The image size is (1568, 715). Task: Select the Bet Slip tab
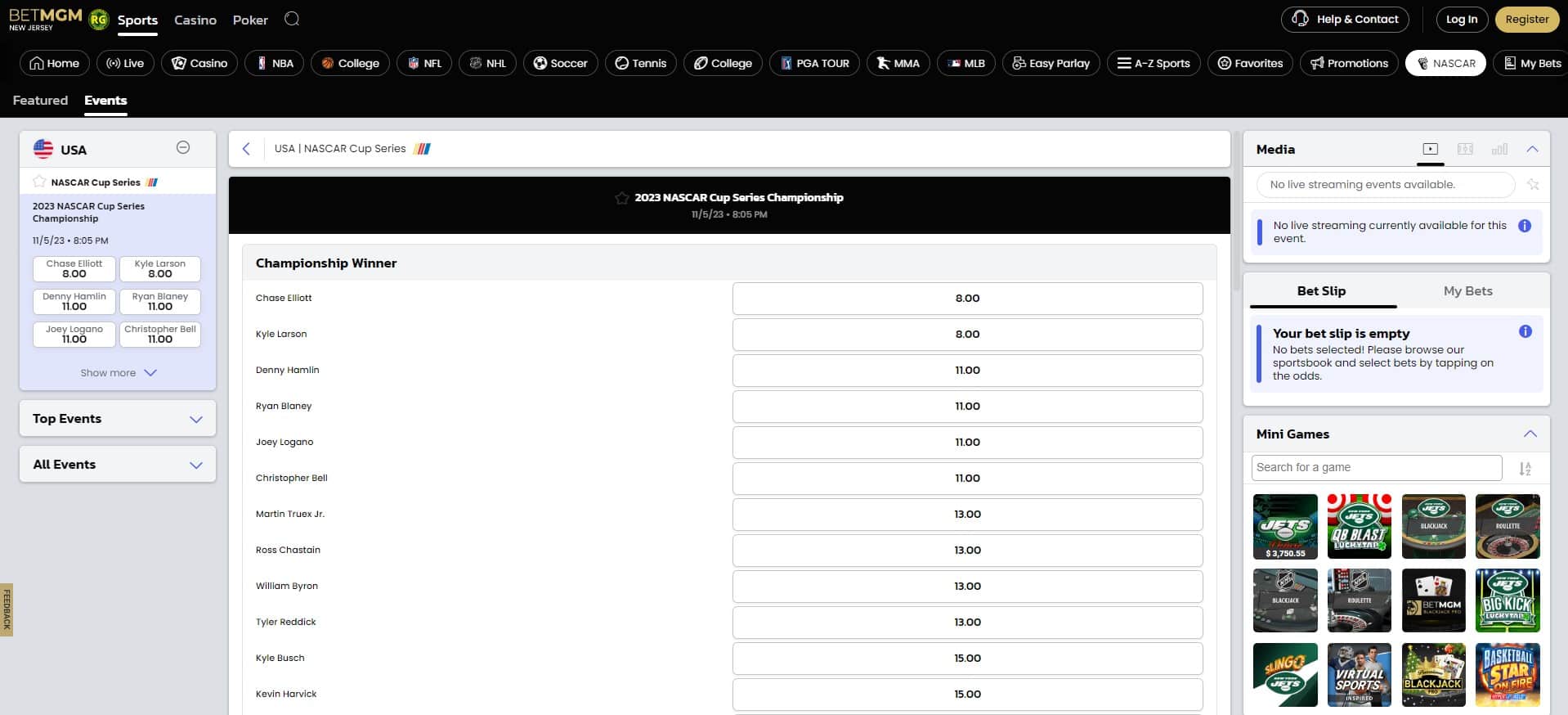point(1321,291)
